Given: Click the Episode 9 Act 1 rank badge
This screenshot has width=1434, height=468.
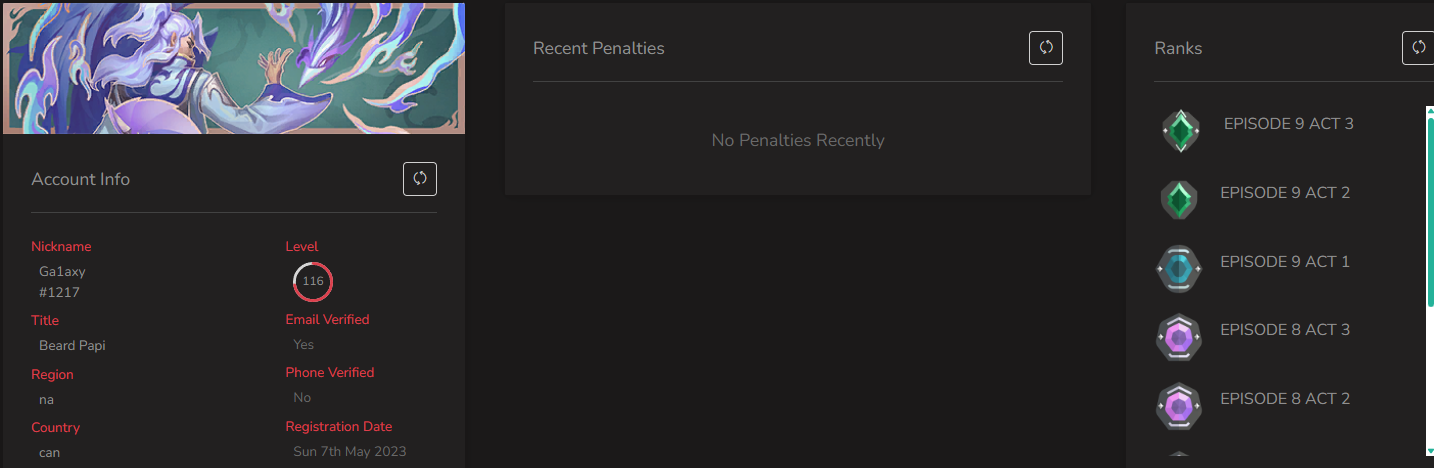Looking at the screenshot, I should click(x=1179, y=269).
